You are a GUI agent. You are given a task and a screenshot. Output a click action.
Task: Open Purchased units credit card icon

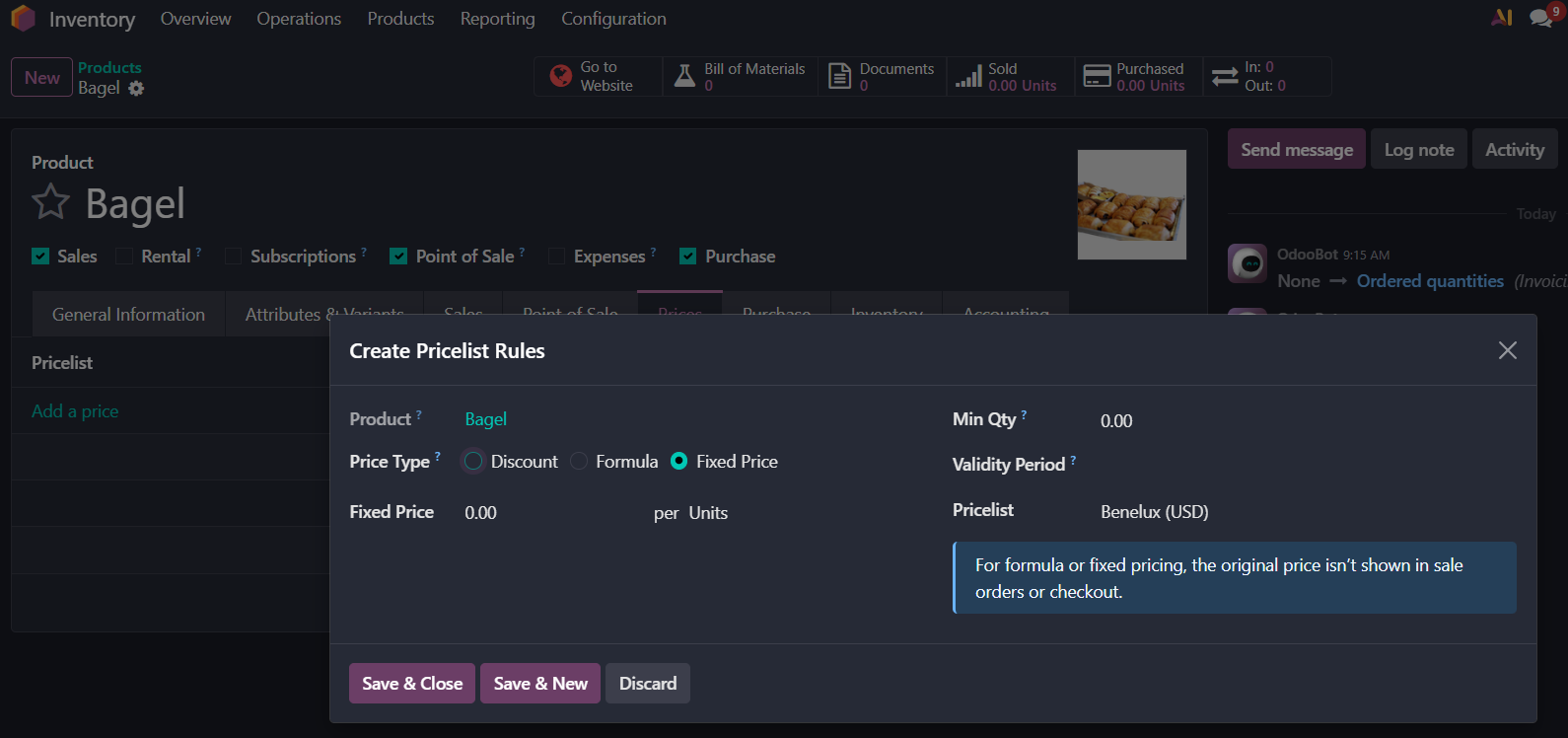pyautogui.click(x=1097, y=76)
